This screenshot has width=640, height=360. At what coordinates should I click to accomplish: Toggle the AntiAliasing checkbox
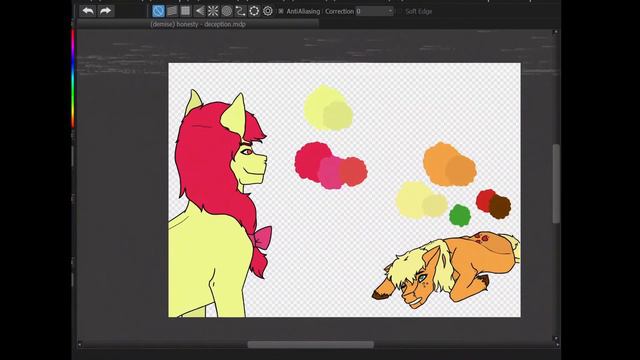pos(281,11)
